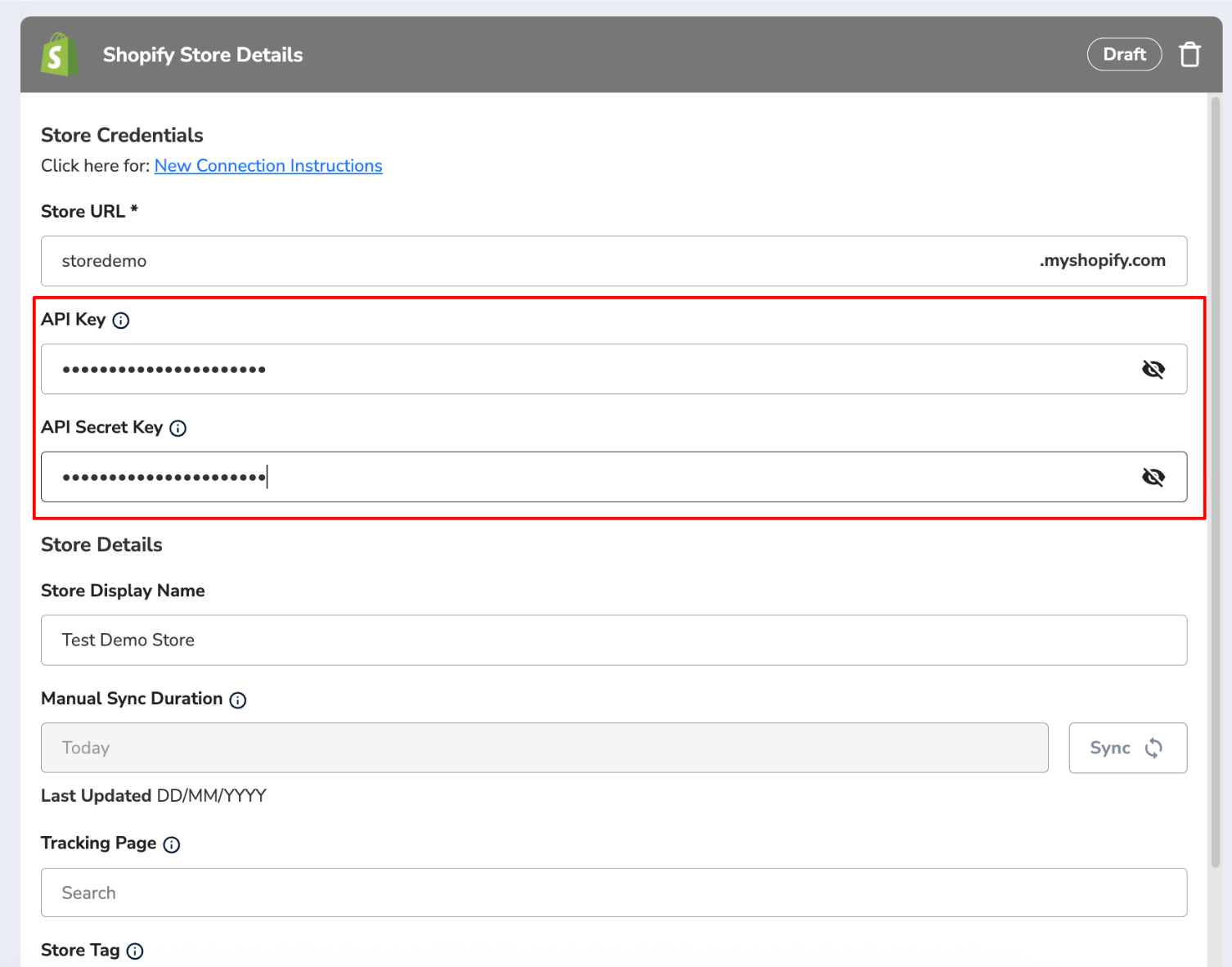Delete the store using the trash icon

click(1189, 55)
